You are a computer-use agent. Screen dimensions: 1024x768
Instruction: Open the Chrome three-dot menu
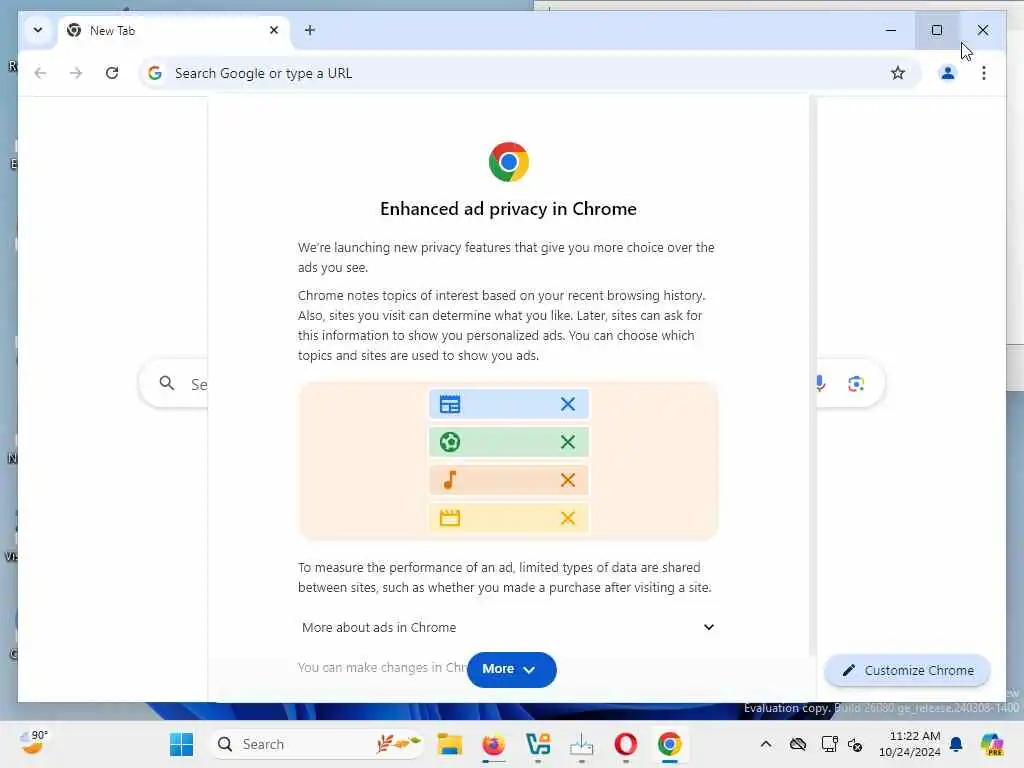tap(984, 73)
